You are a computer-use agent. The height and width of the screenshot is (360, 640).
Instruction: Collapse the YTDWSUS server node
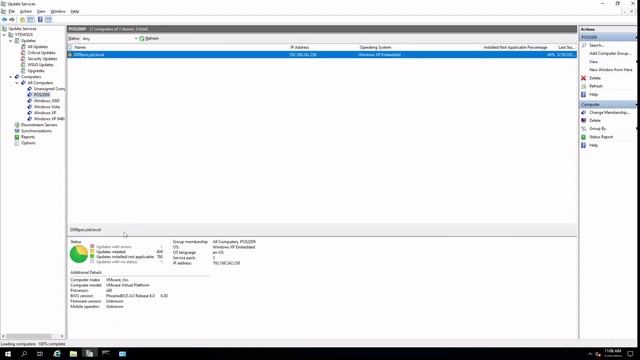pyautogui.click(x=4, y=35)
